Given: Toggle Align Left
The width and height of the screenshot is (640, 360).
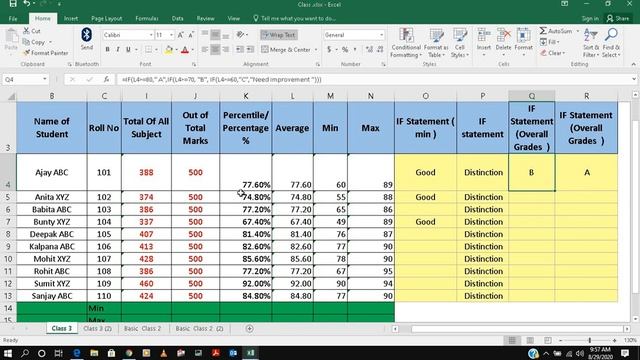Looking at the screenshot, I should coord(205,50).
